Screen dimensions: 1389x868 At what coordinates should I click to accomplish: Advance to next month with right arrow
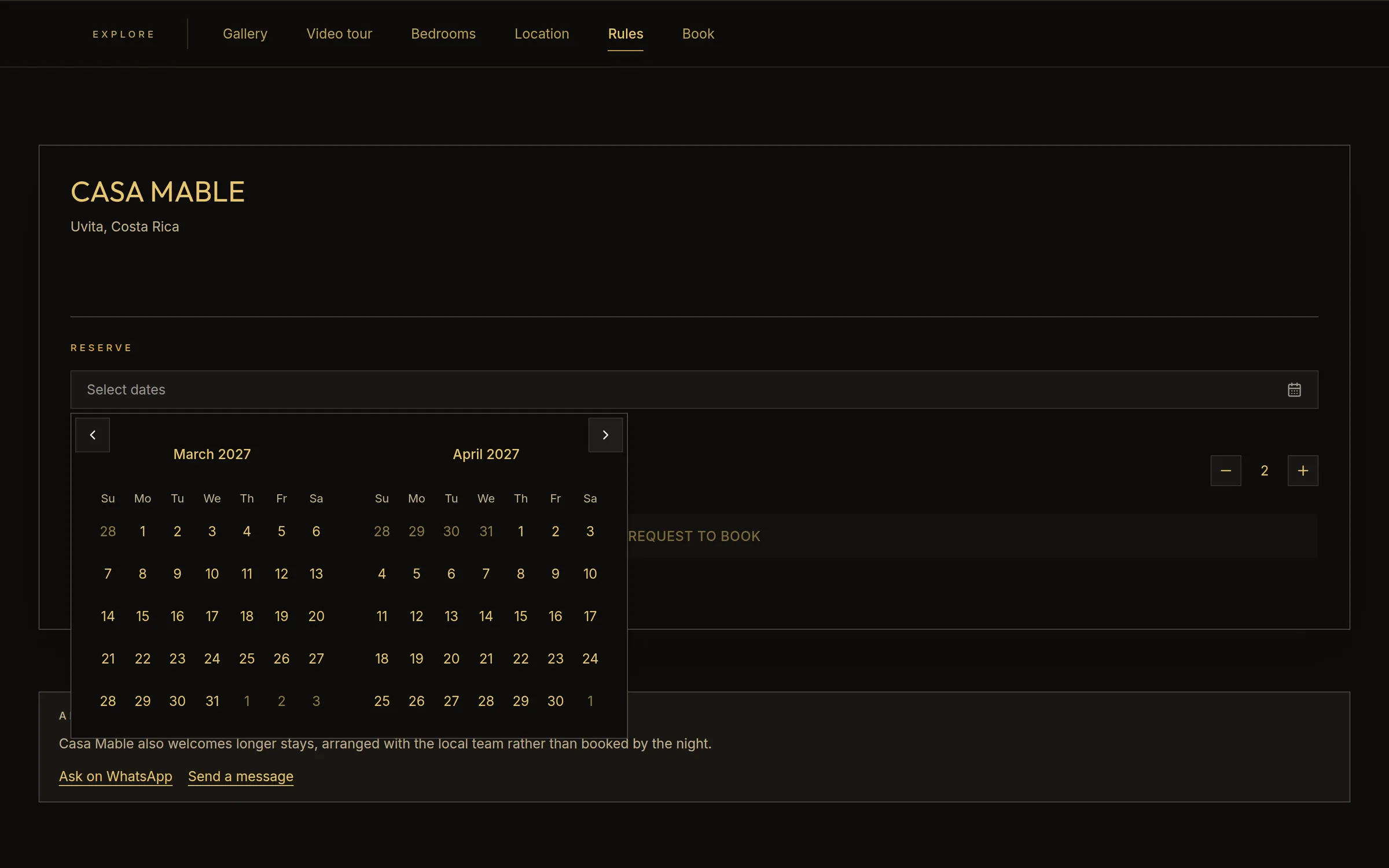pyautogui.click(x=605, y=435)
